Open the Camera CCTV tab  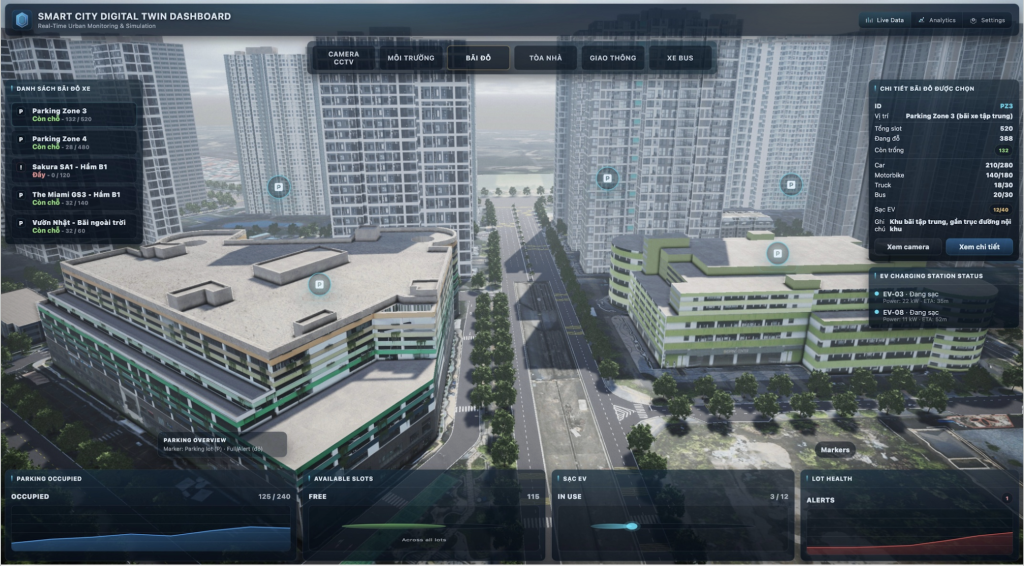click(343, 58)
